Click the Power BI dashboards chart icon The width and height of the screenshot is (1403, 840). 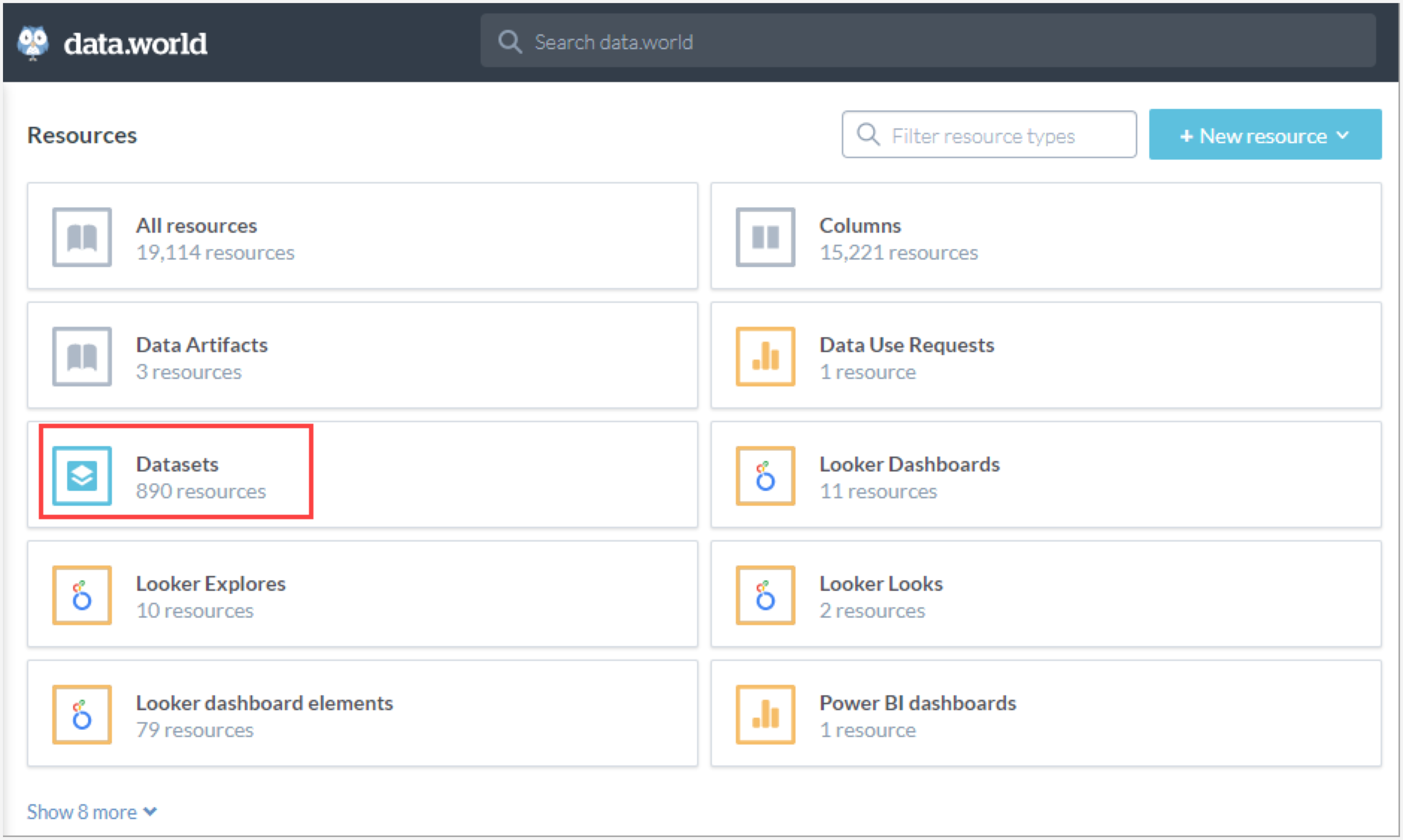[x=765, y=715]
